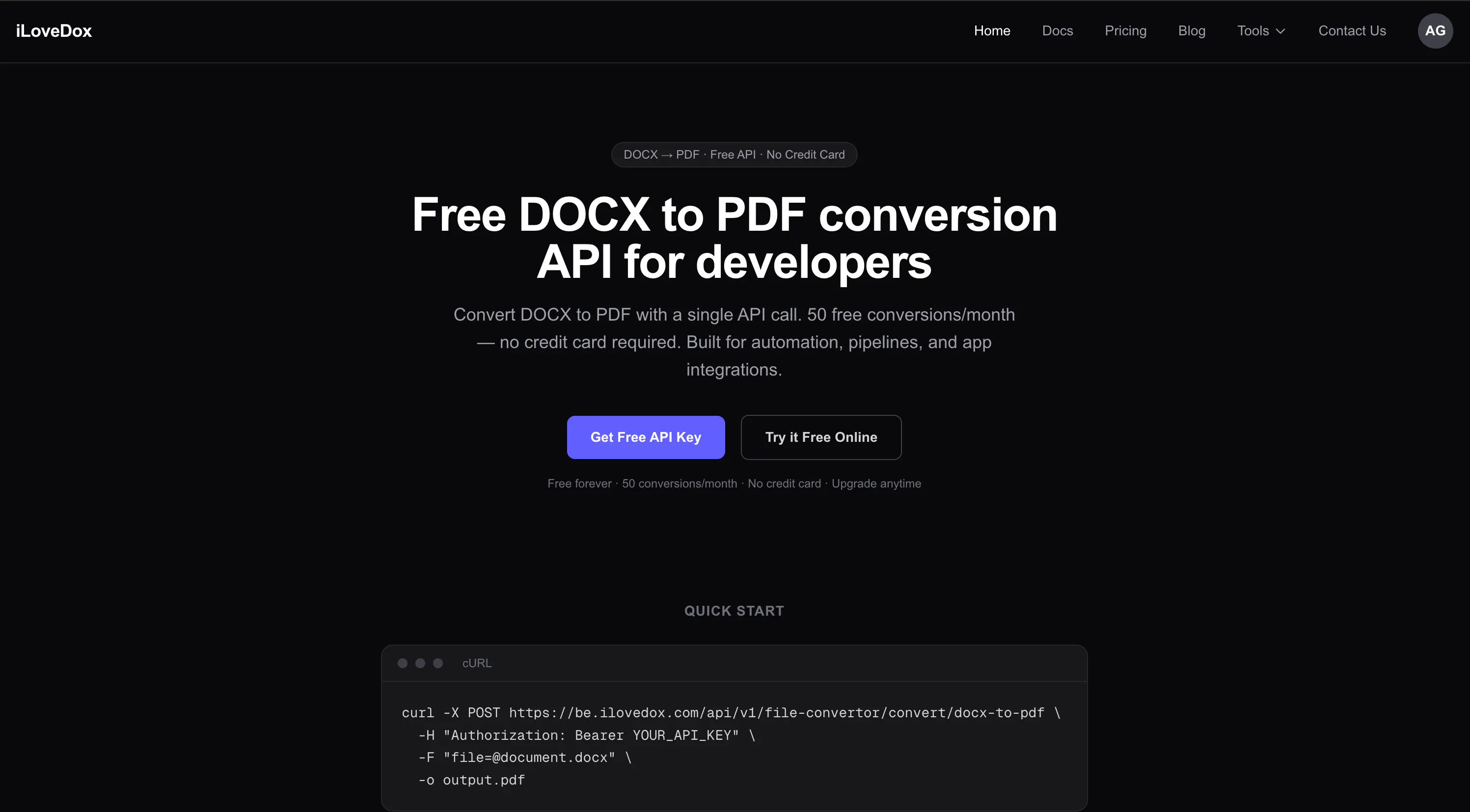Open the Docs nav link
This screenshot has height=812, width=1470.
(x=1058, y=31)
